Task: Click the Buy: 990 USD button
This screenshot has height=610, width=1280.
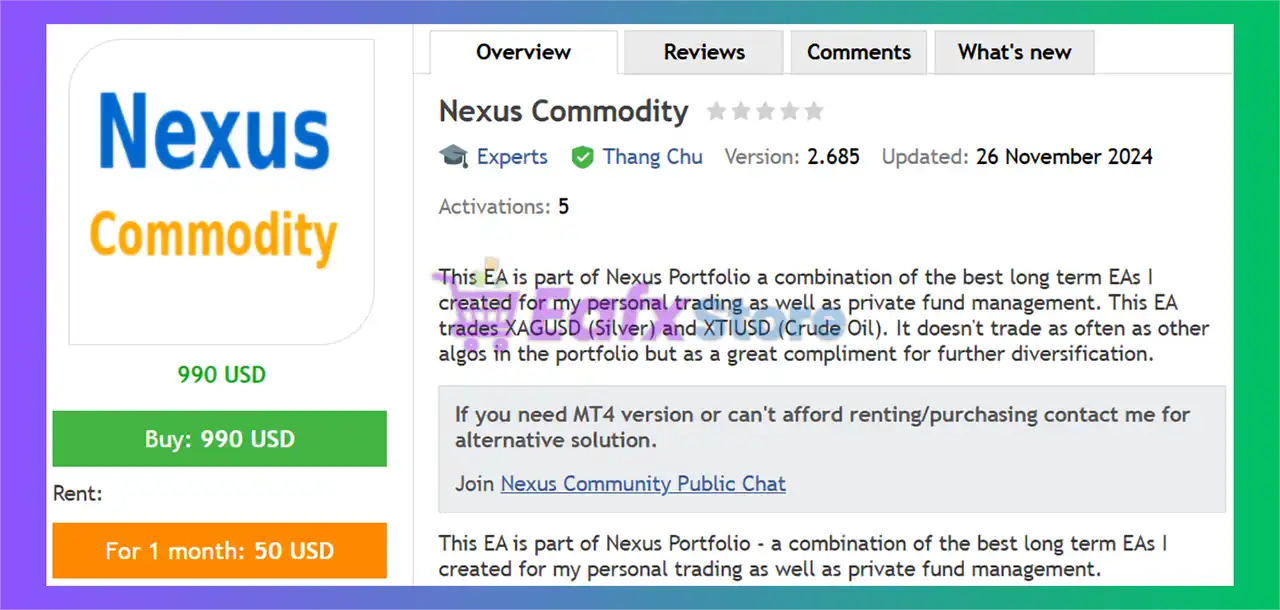Action: tap(220, 438)
